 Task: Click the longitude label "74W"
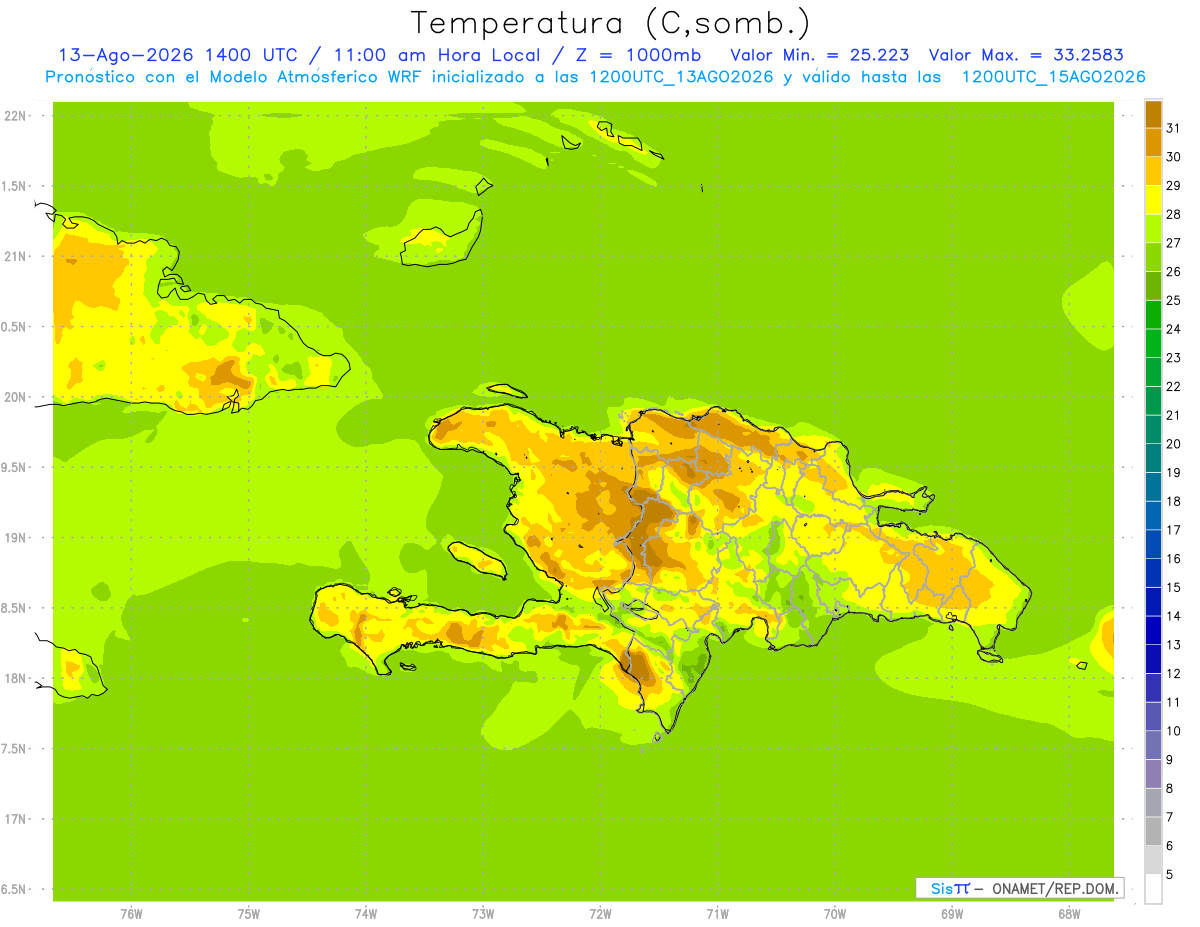(366, 914)
